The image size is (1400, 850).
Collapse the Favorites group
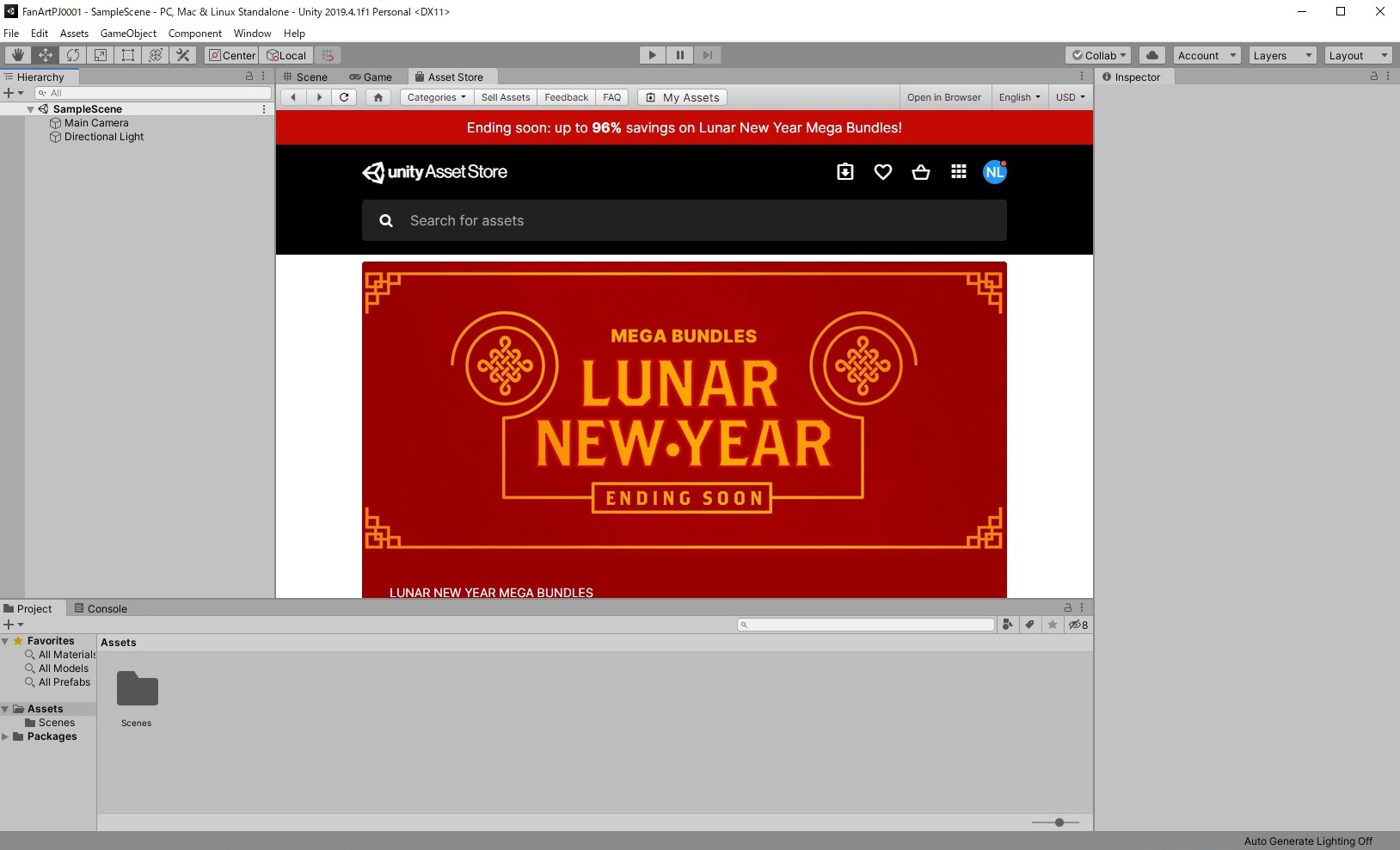5,641
